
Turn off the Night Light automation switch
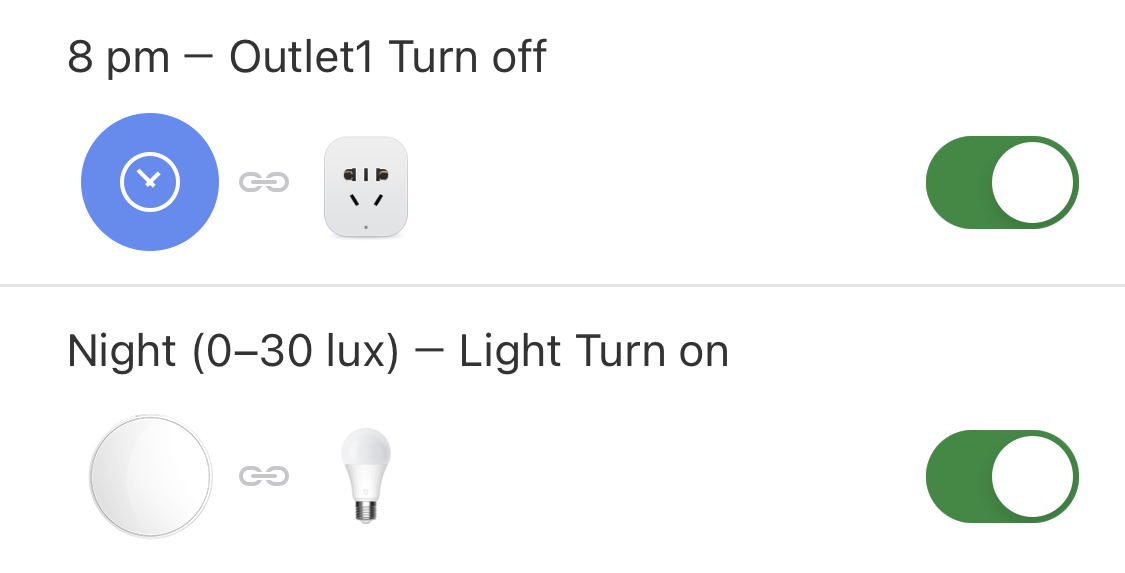click(x=1002, y=476)
